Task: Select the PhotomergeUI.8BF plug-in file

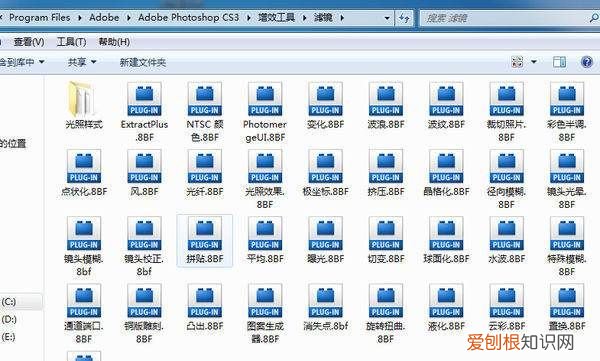Action: [x=265, y=111]
